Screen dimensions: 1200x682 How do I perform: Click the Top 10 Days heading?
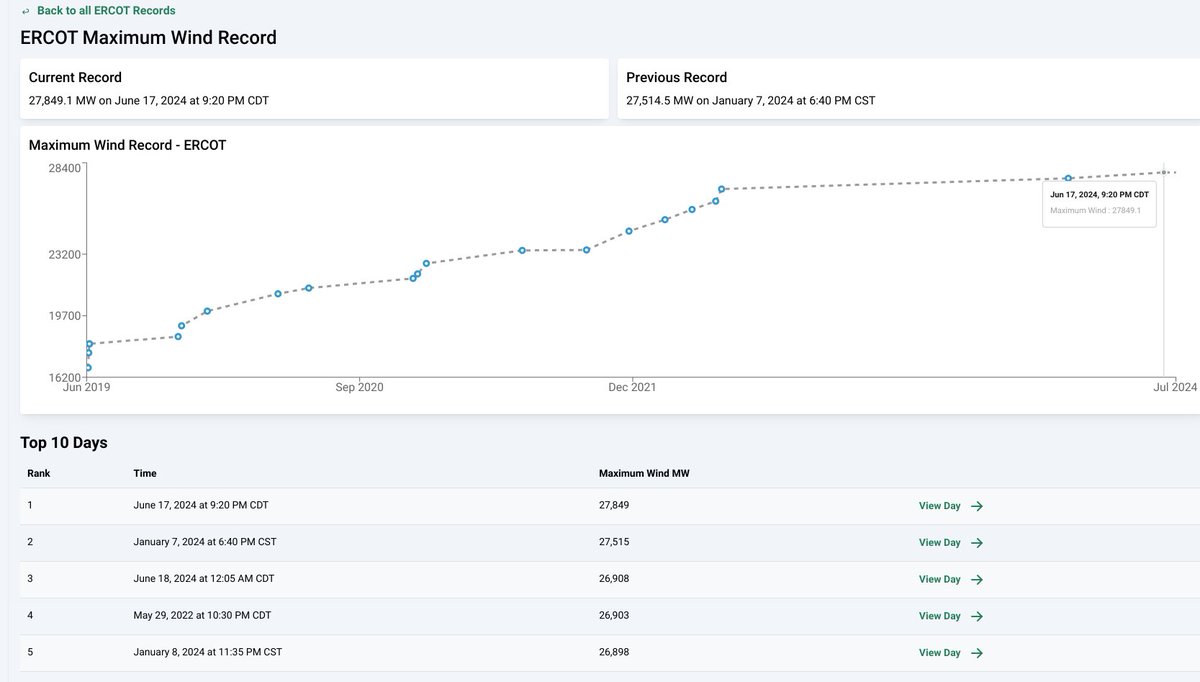(x=64, y=442)
